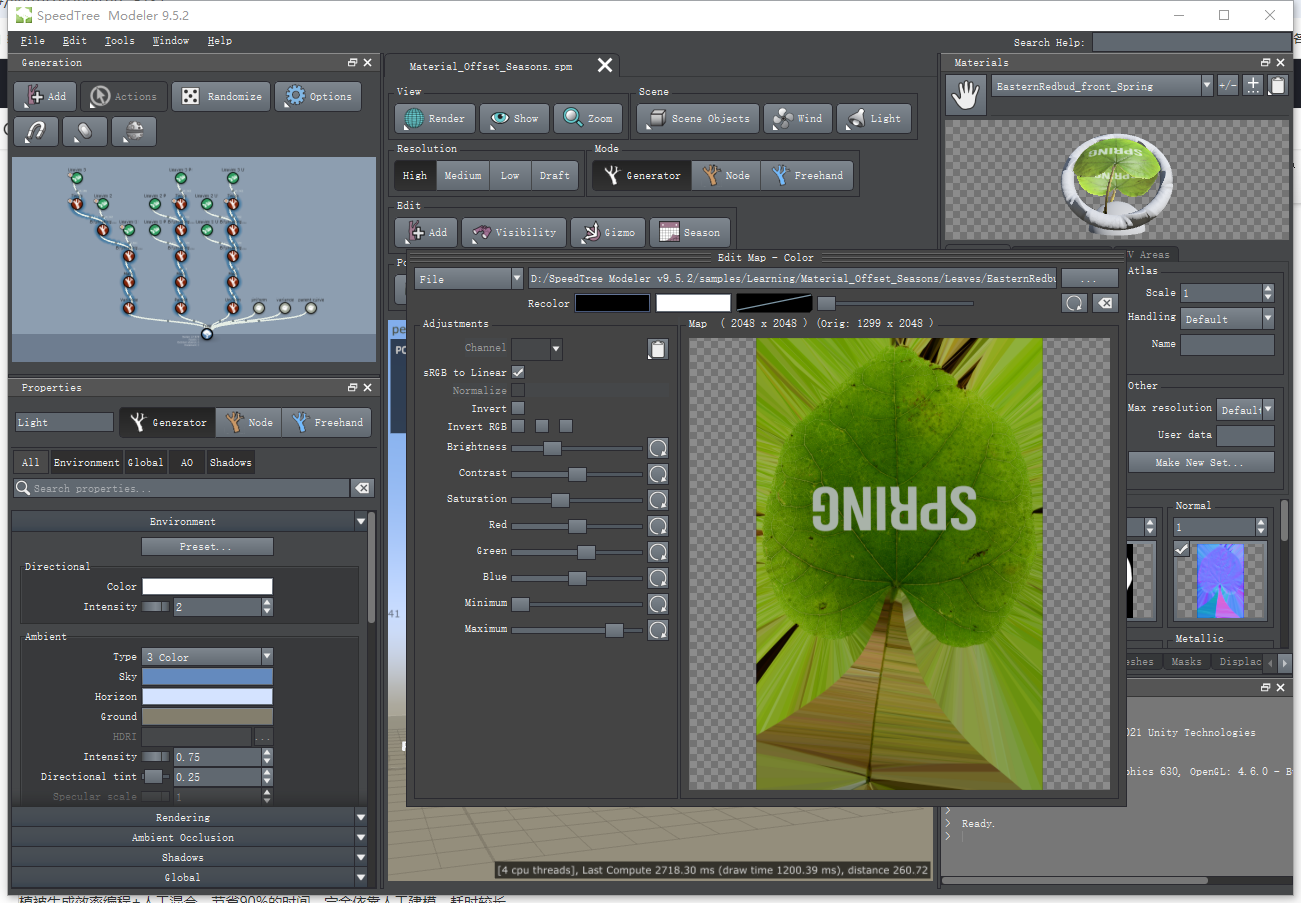Enable the Invert checkbox

(518, 408)
